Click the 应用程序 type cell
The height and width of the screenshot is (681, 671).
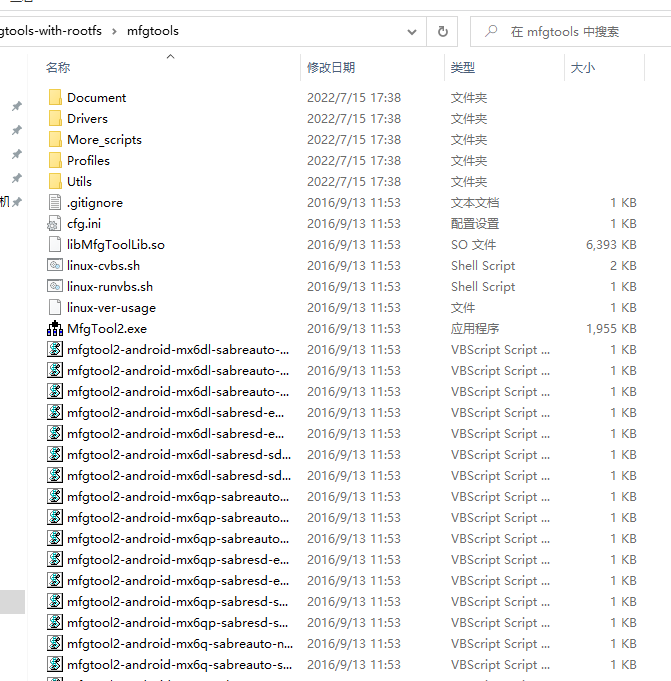coord(475,329)
